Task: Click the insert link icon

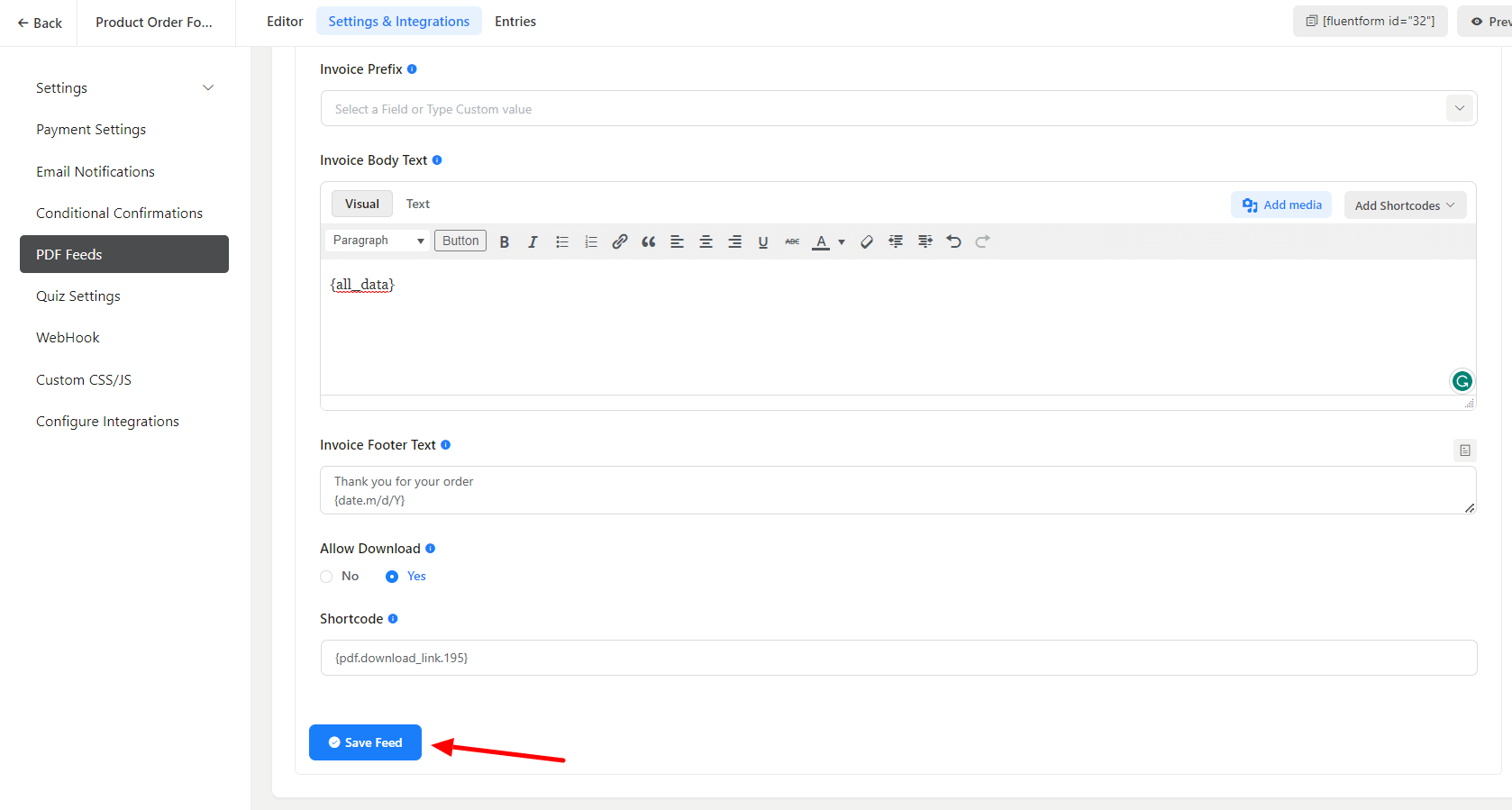Action: pos(620,241)
